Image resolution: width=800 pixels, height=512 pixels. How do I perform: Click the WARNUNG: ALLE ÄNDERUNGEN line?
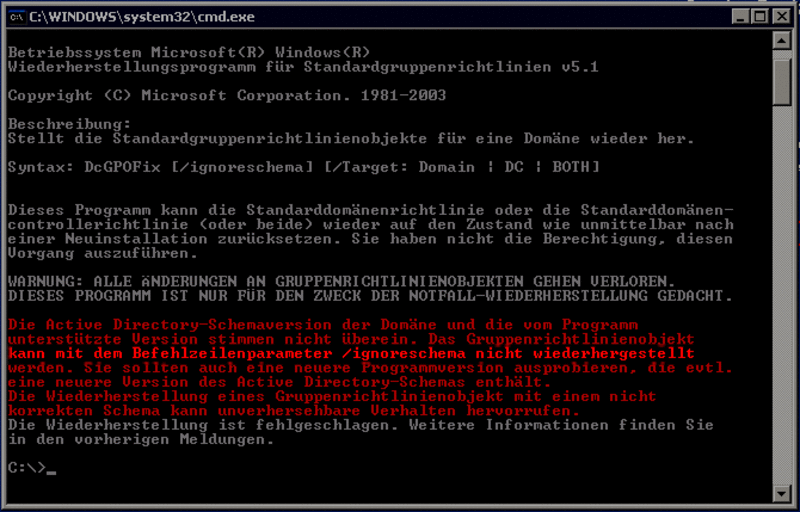click(342, 281)
